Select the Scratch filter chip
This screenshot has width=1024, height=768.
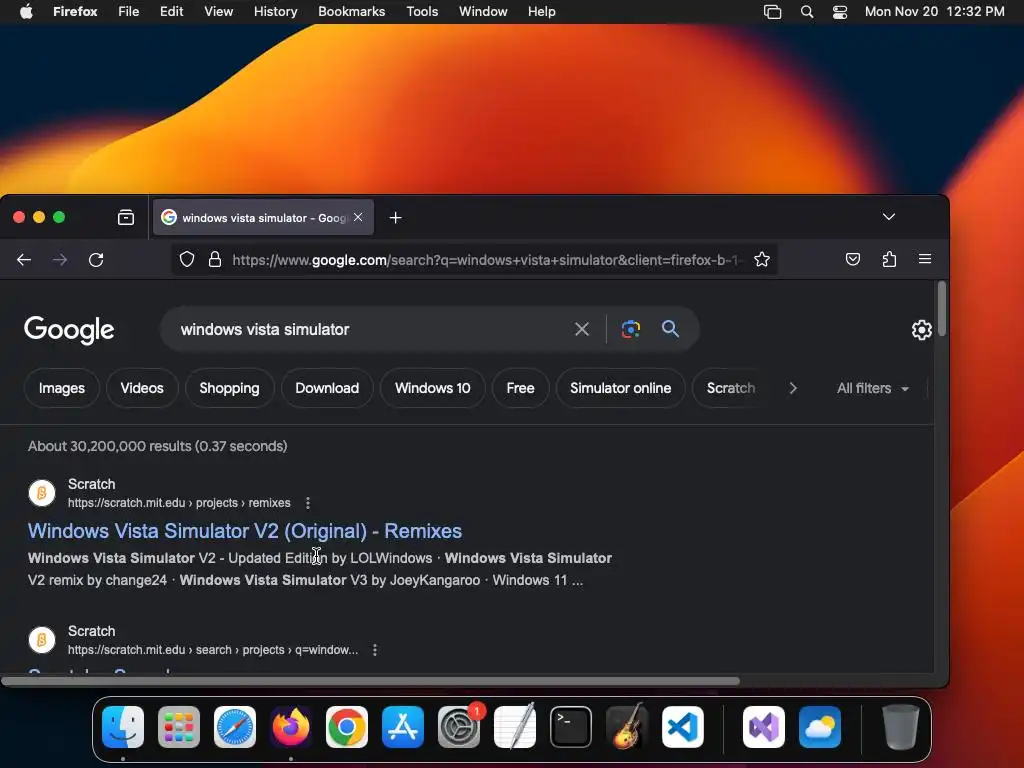tap(731, 388)
